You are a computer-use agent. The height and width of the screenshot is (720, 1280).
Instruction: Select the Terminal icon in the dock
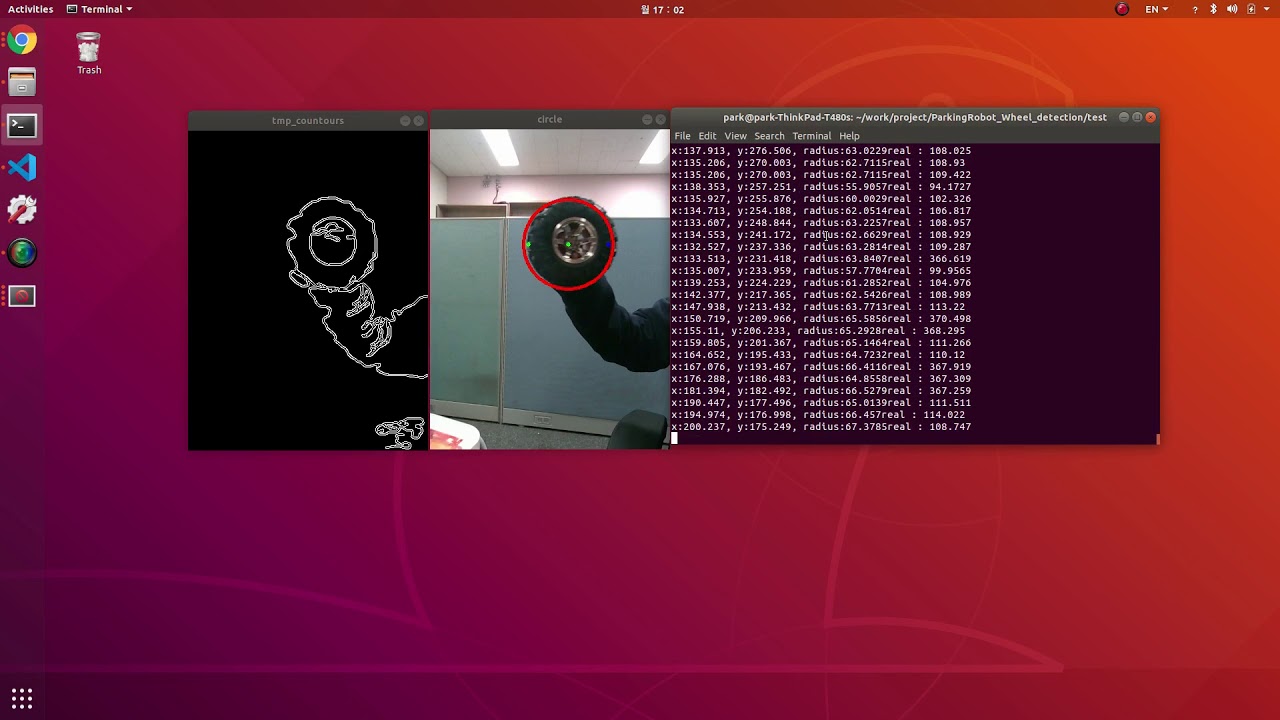point(22,125)
